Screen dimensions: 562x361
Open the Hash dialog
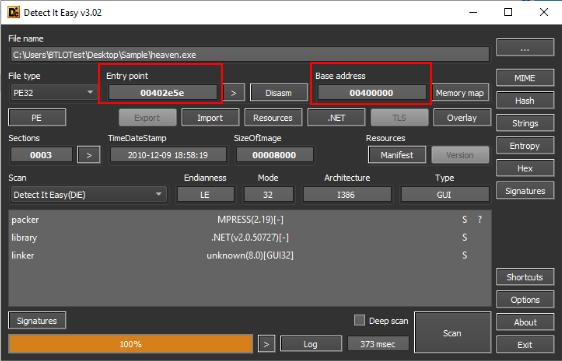pos(525,101)
